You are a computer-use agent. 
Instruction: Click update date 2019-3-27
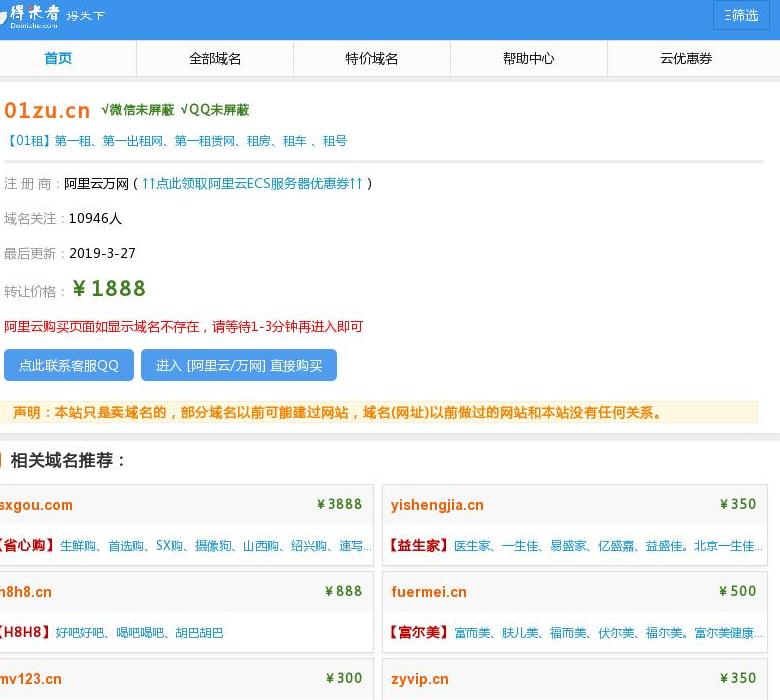tap(102, 253)
